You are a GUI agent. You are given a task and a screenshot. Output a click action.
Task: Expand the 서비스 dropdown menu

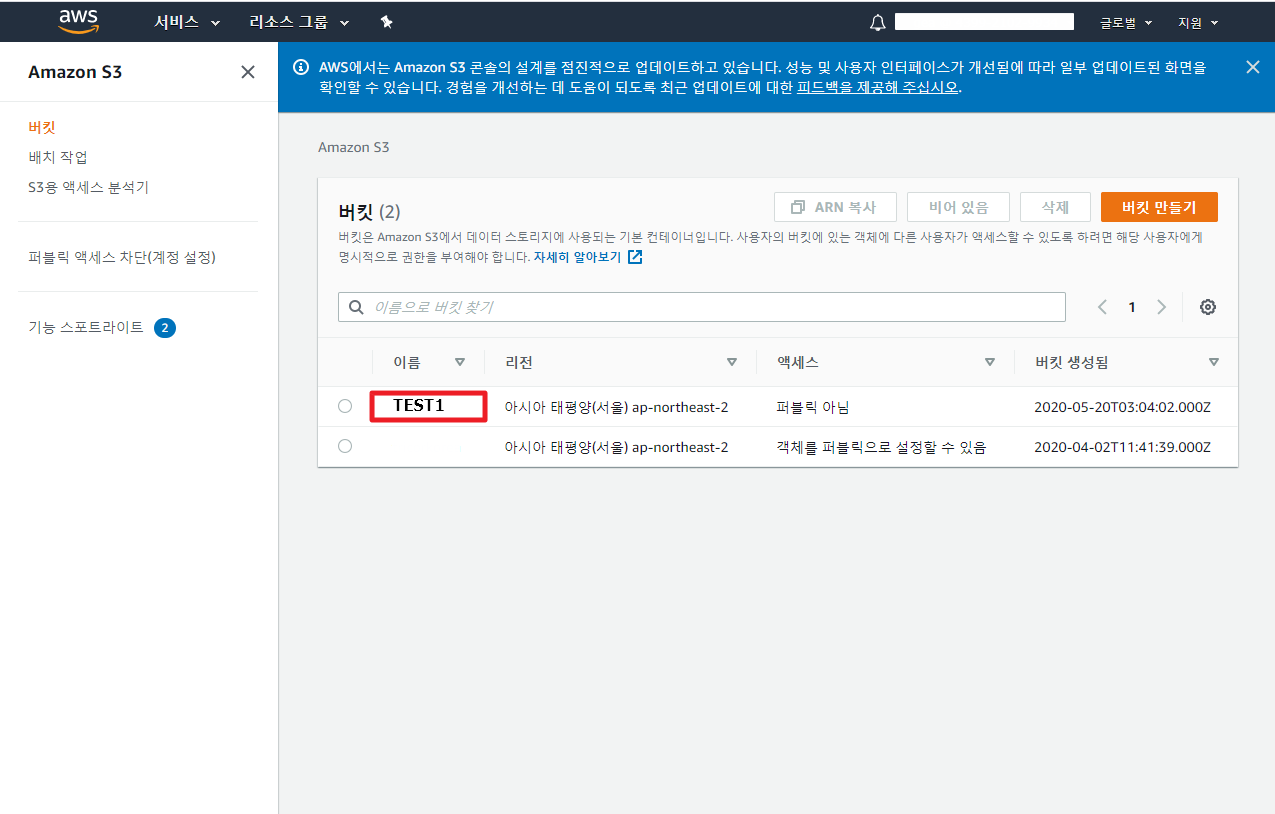[187, 22]
